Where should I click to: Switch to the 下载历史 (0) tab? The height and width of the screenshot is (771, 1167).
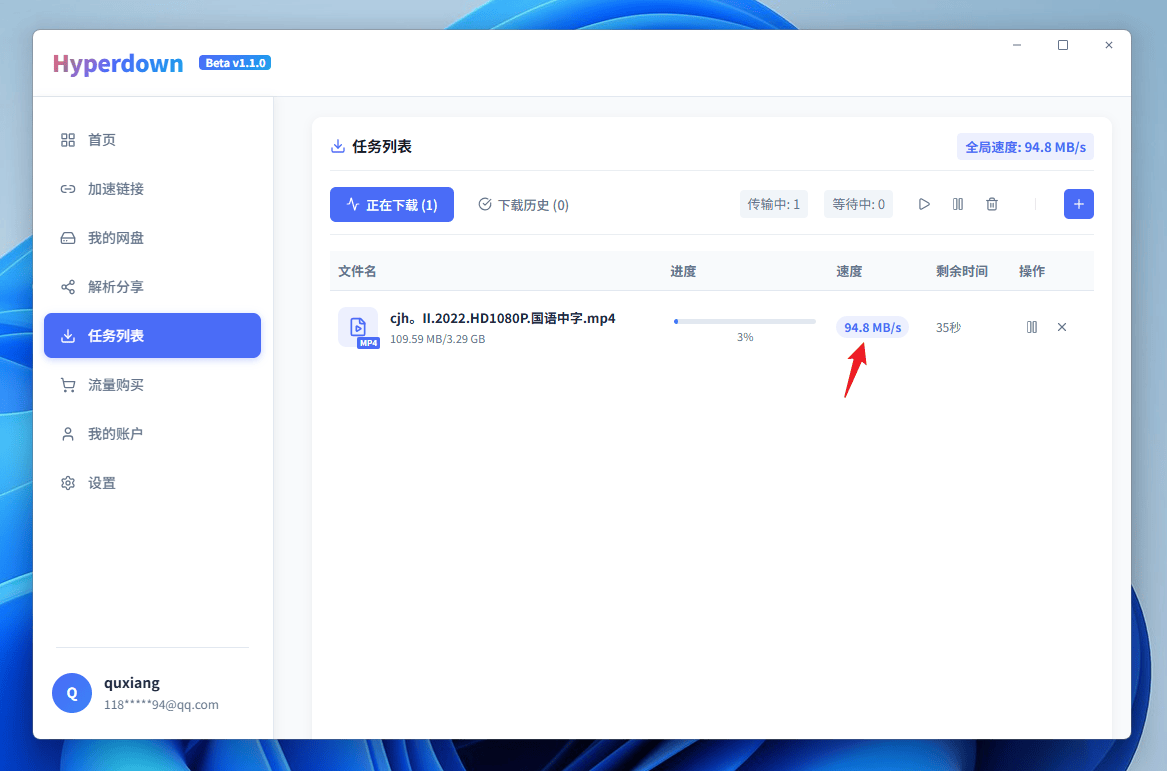tap(523, 205)
